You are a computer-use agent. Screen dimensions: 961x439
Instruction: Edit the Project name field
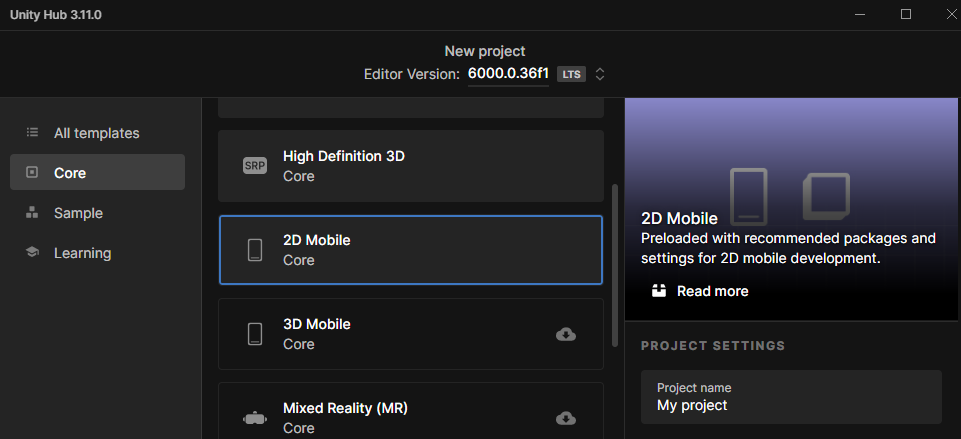pos(791,397)
